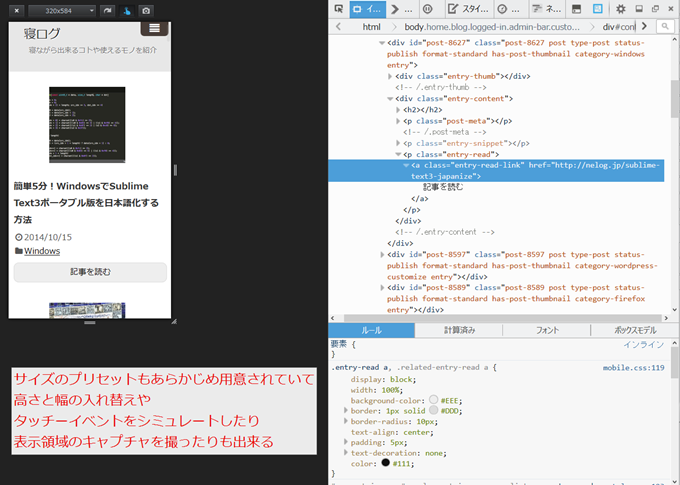Expand the padding property triangle
Screen dimensions: 680x485
coord(346,442)
